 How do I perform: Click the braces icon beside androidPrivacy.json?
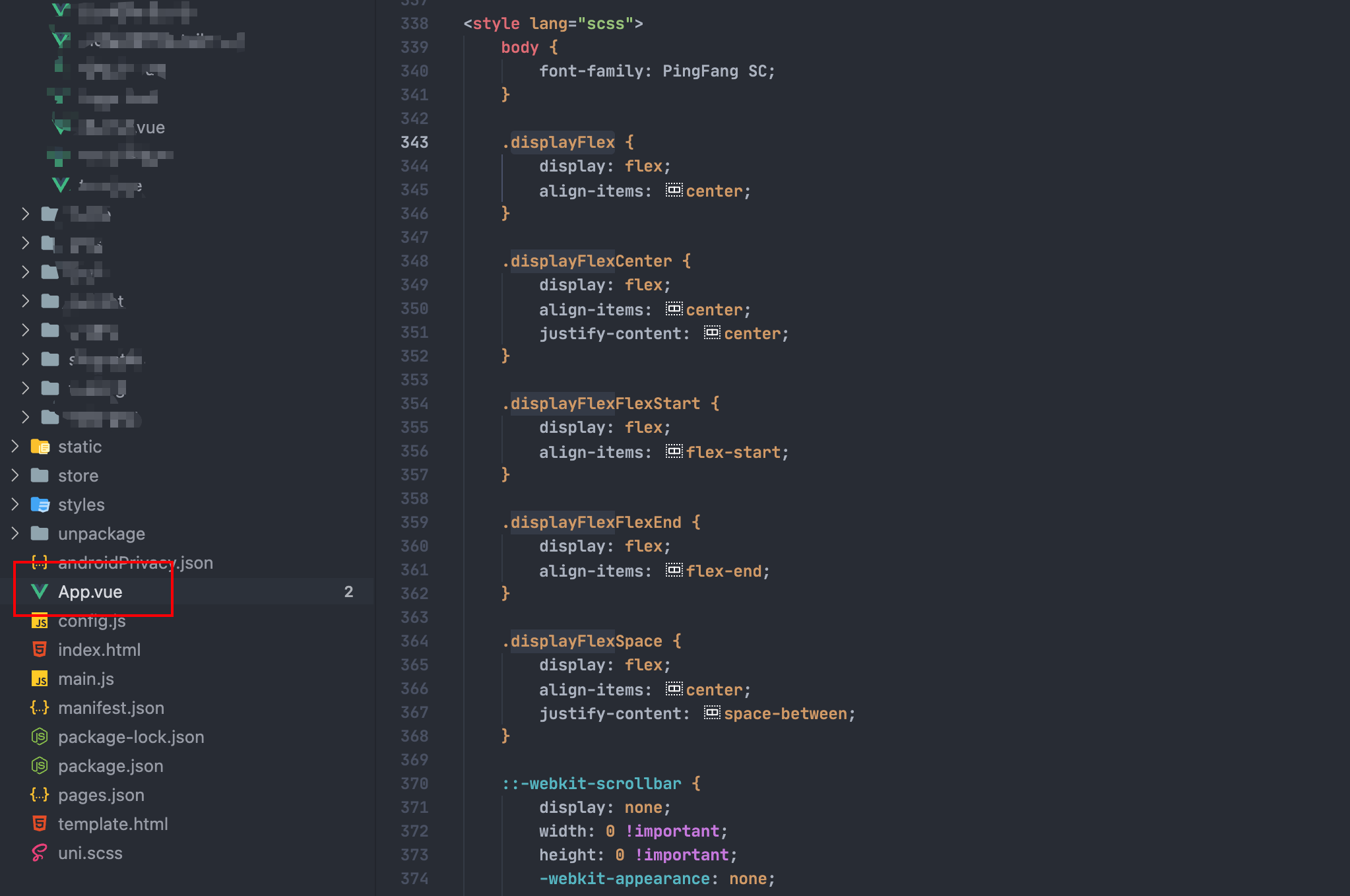click(x=40, y=563)
